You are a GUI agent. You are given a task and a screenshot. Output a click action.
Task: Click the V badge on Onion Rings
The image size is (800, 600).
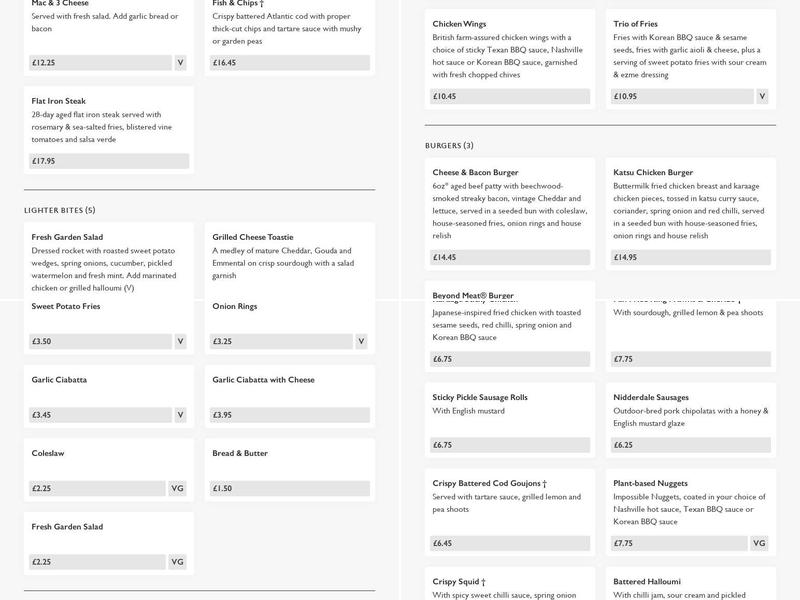pos(361,341)
